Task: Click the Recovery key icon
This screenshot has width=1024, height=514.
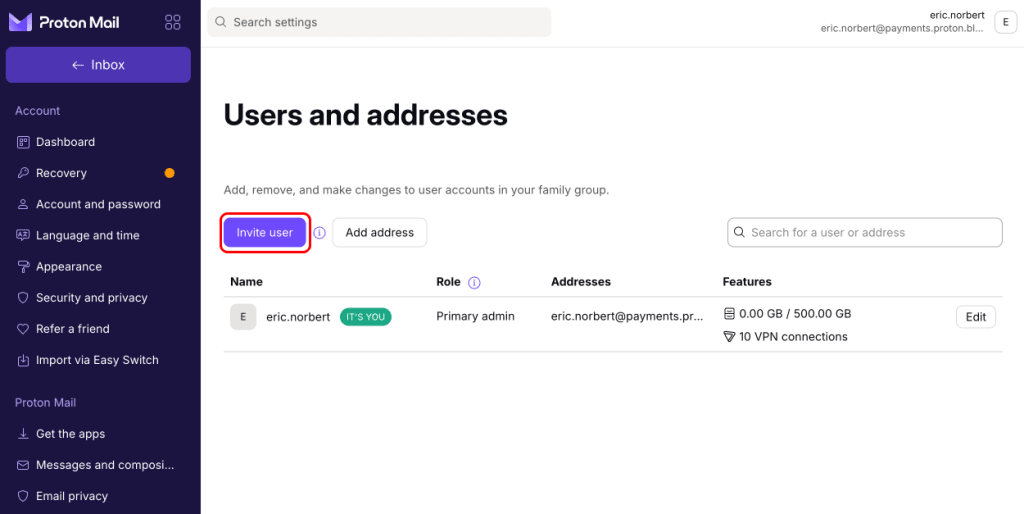Action: pyautogui.click(x=23, y=173)
